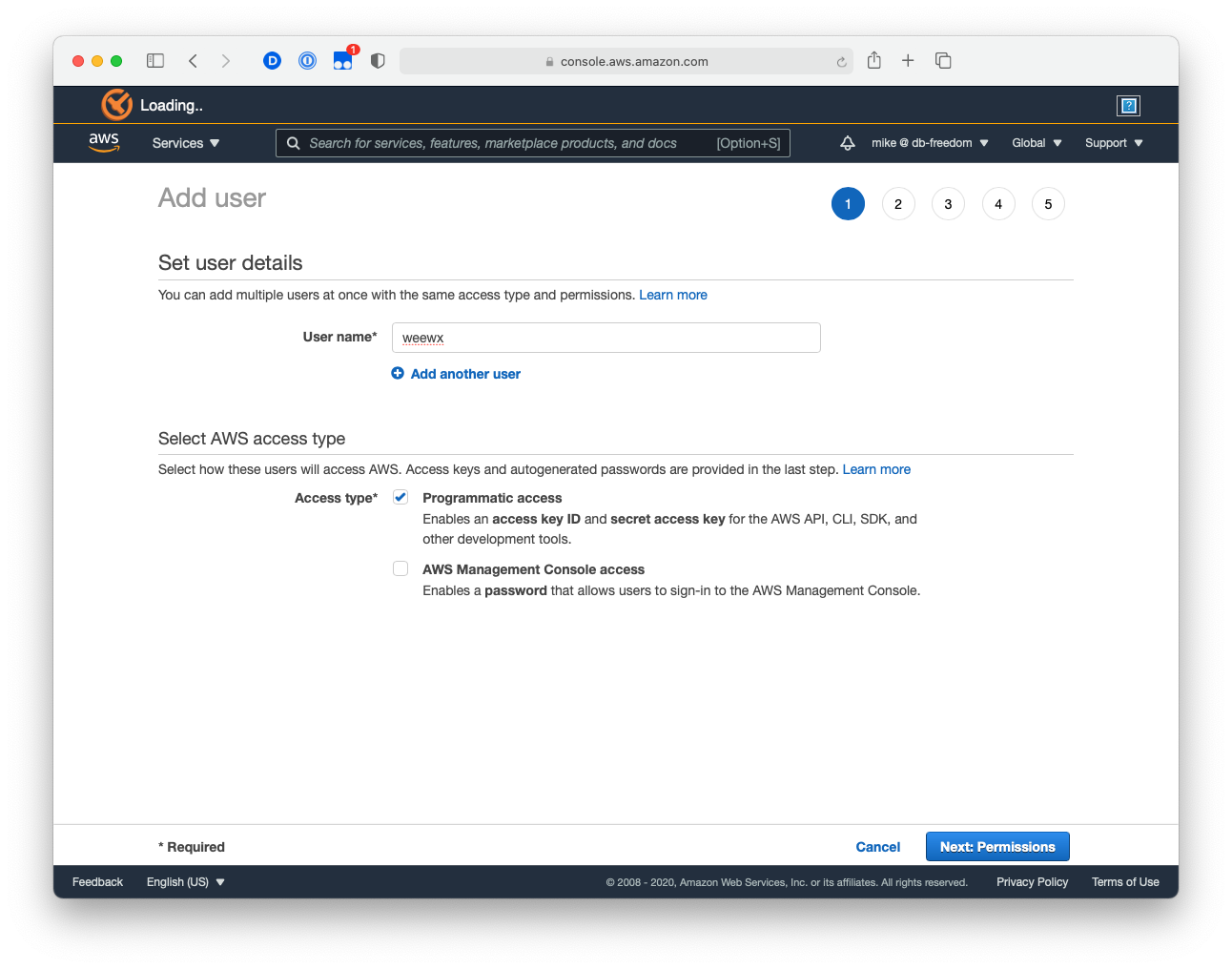
Task: Click the User name input field
Action: click(x=606, y=338)
